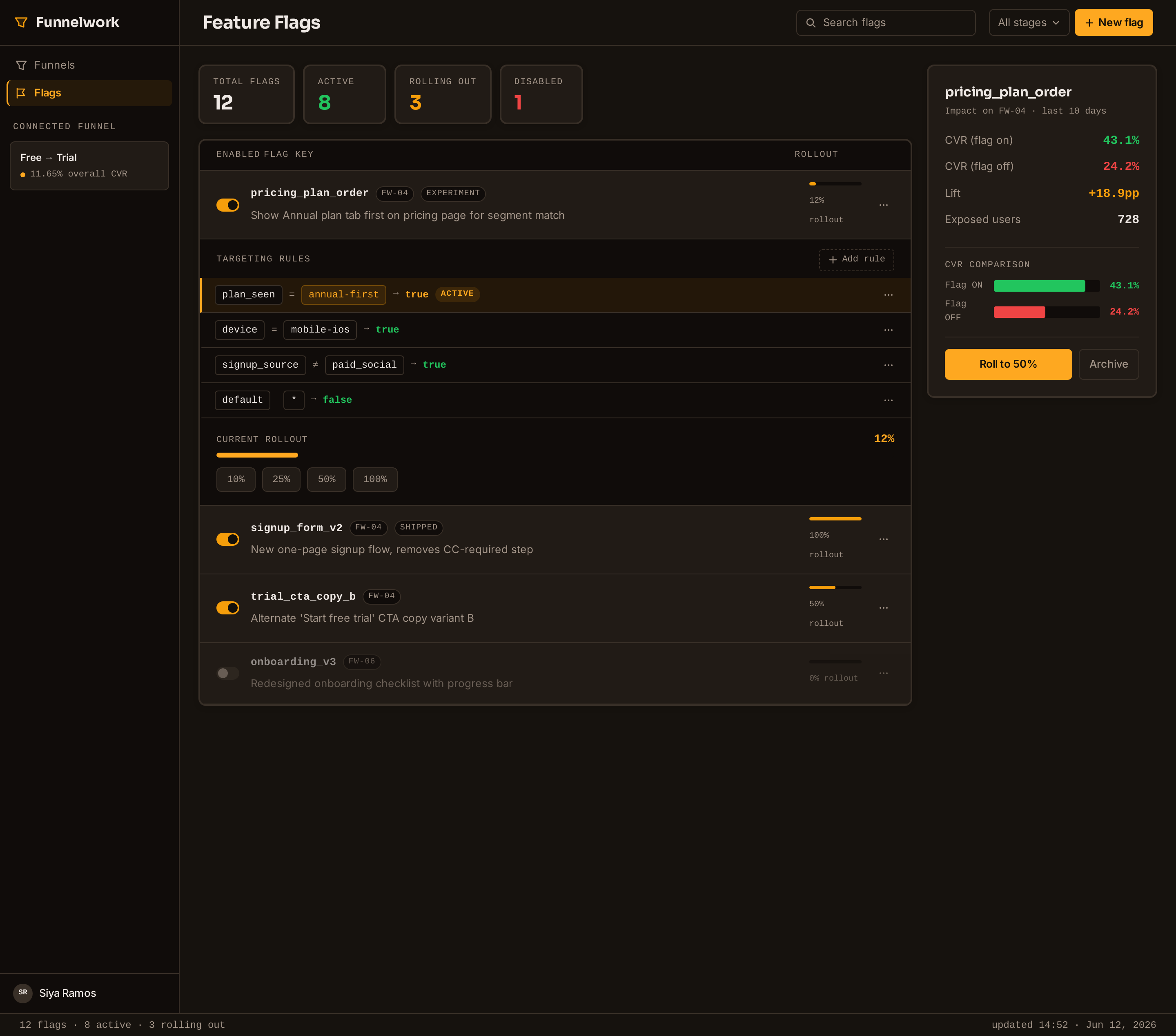Click the Add rule button
Viewport: 1176px width, 1036px height.
(856, 259)
